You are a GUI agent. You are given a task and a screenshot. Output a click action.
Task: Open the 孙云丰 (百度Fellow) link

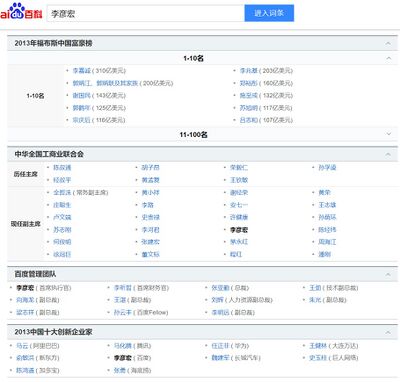123,312
